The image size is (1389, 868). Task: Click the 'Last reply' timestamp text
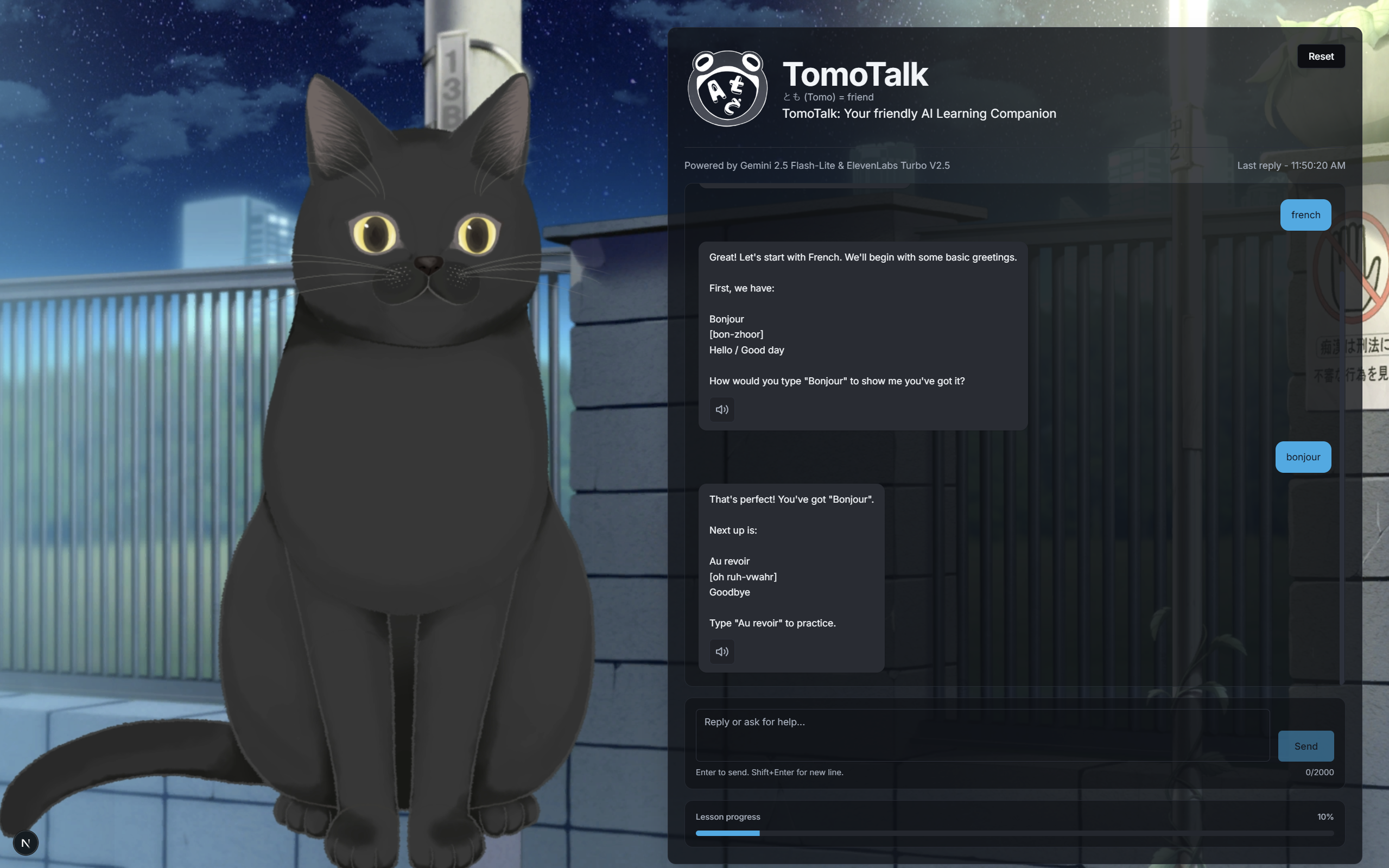[x=1290, y=166]
